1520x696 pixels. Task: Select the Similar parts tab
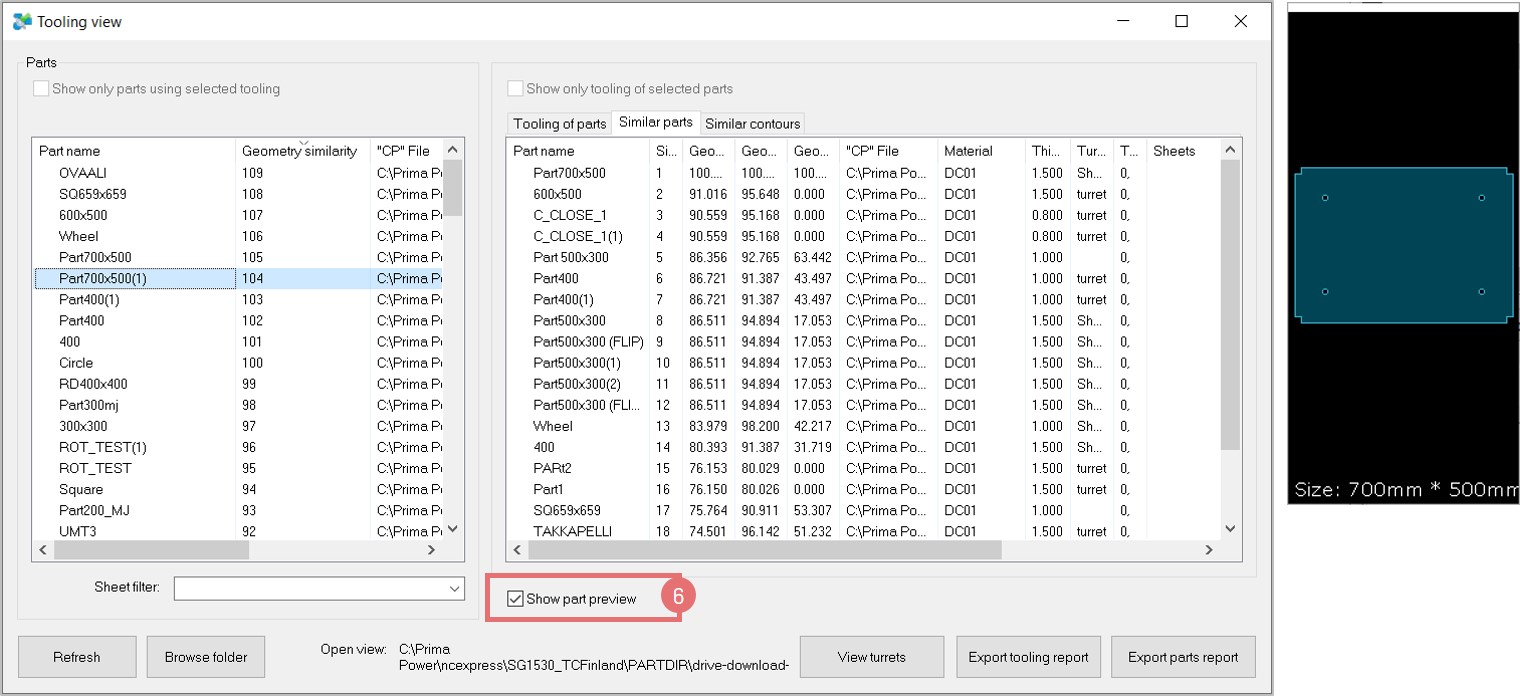(x=655, y=122)
